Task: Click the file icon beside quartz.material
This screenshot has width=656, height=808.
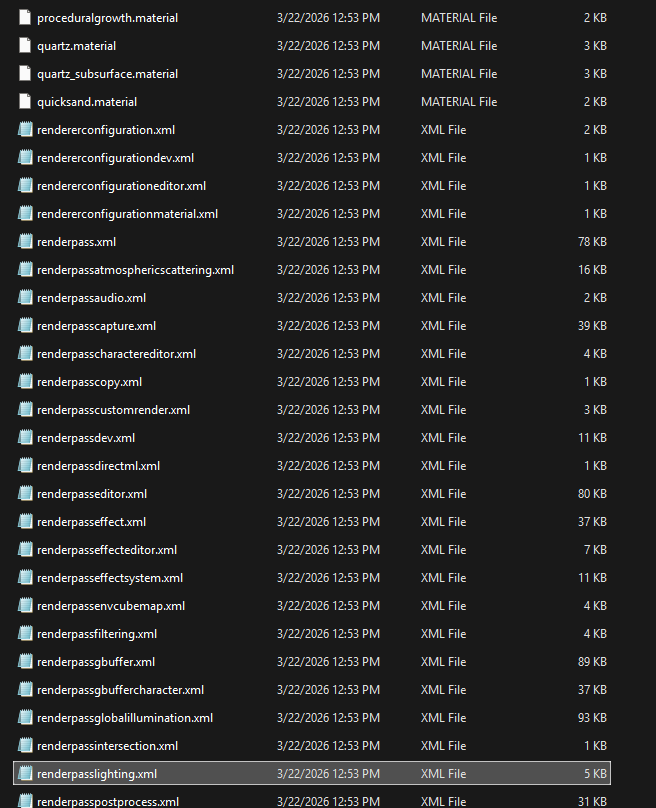Action: pos(25,45)
